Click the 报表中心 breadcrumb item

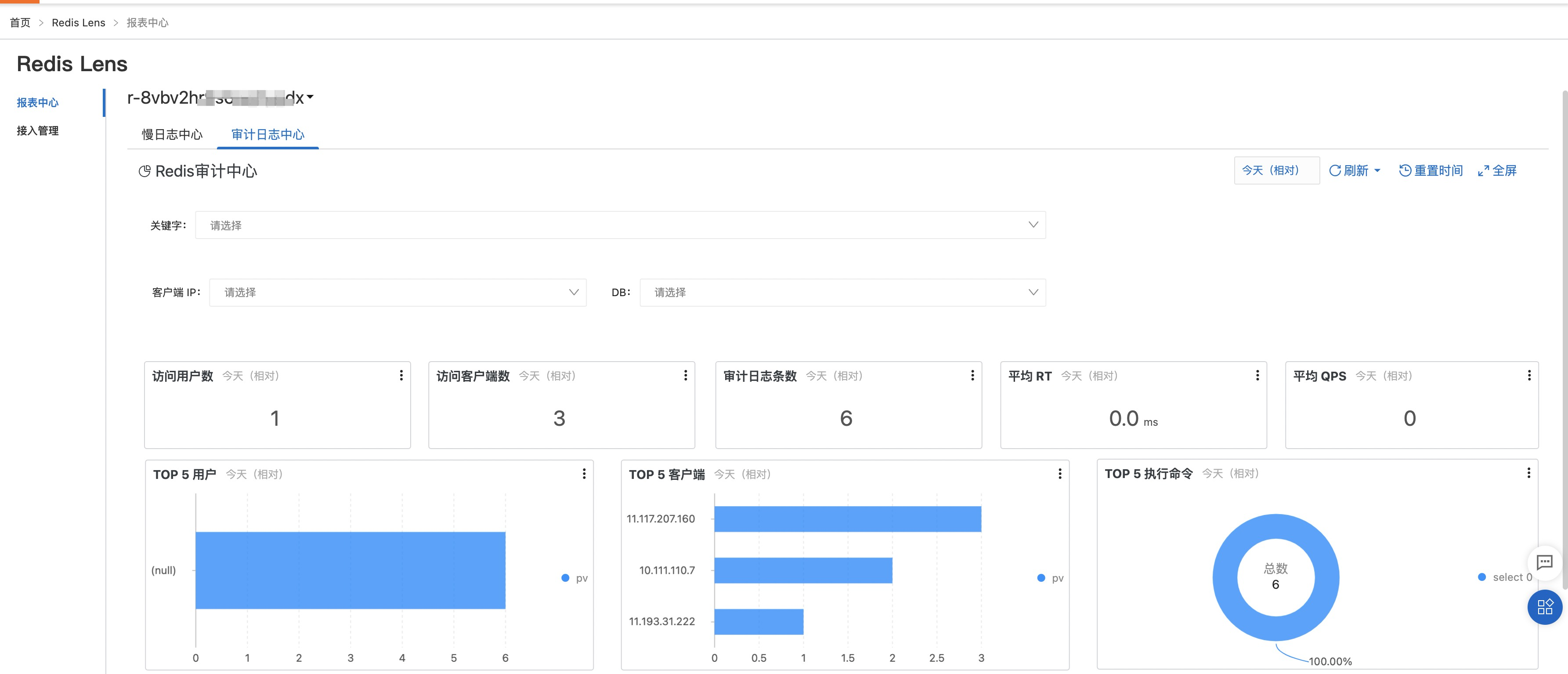coord(147,22)
